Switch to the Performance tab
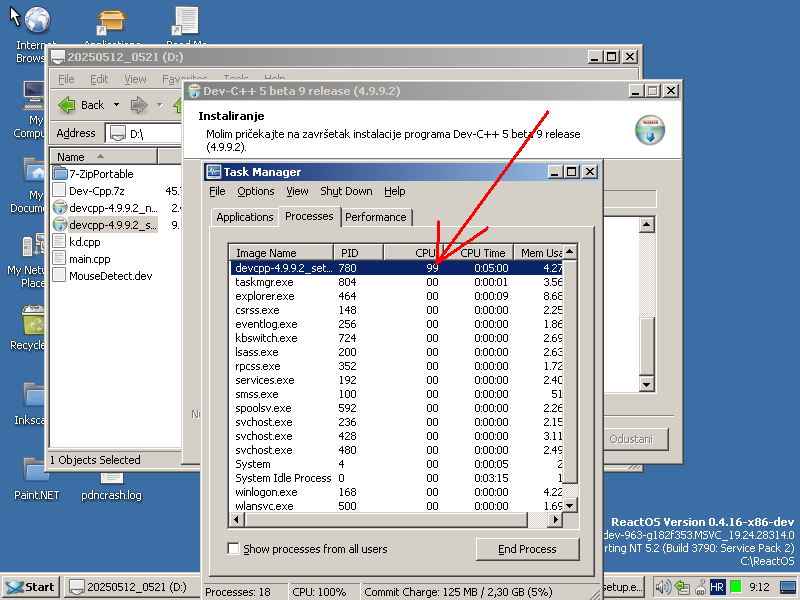The image size is (800, 600). 376,217
